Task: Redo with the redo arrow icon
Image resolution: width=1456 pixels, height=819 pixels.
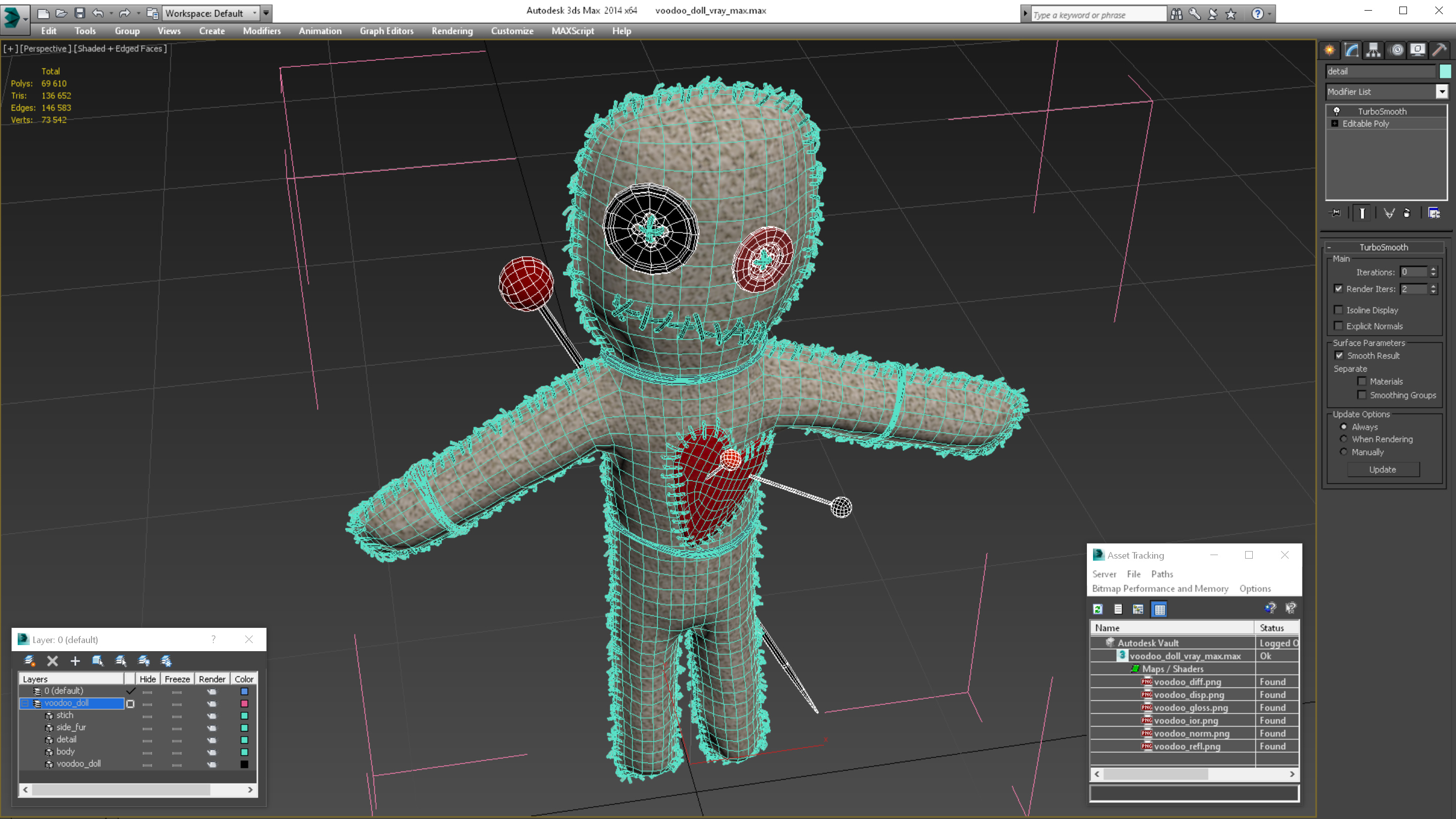Action: pos(125,13)
